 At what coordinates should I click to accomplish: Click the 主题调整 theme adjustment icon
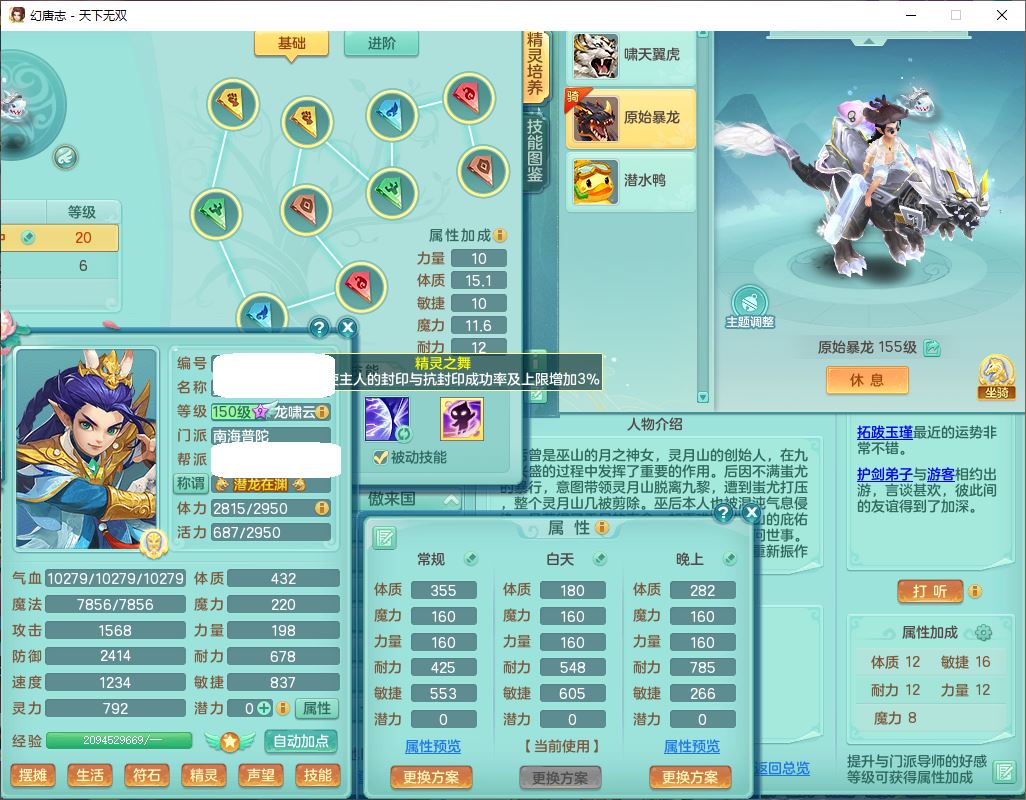[749, 302]
